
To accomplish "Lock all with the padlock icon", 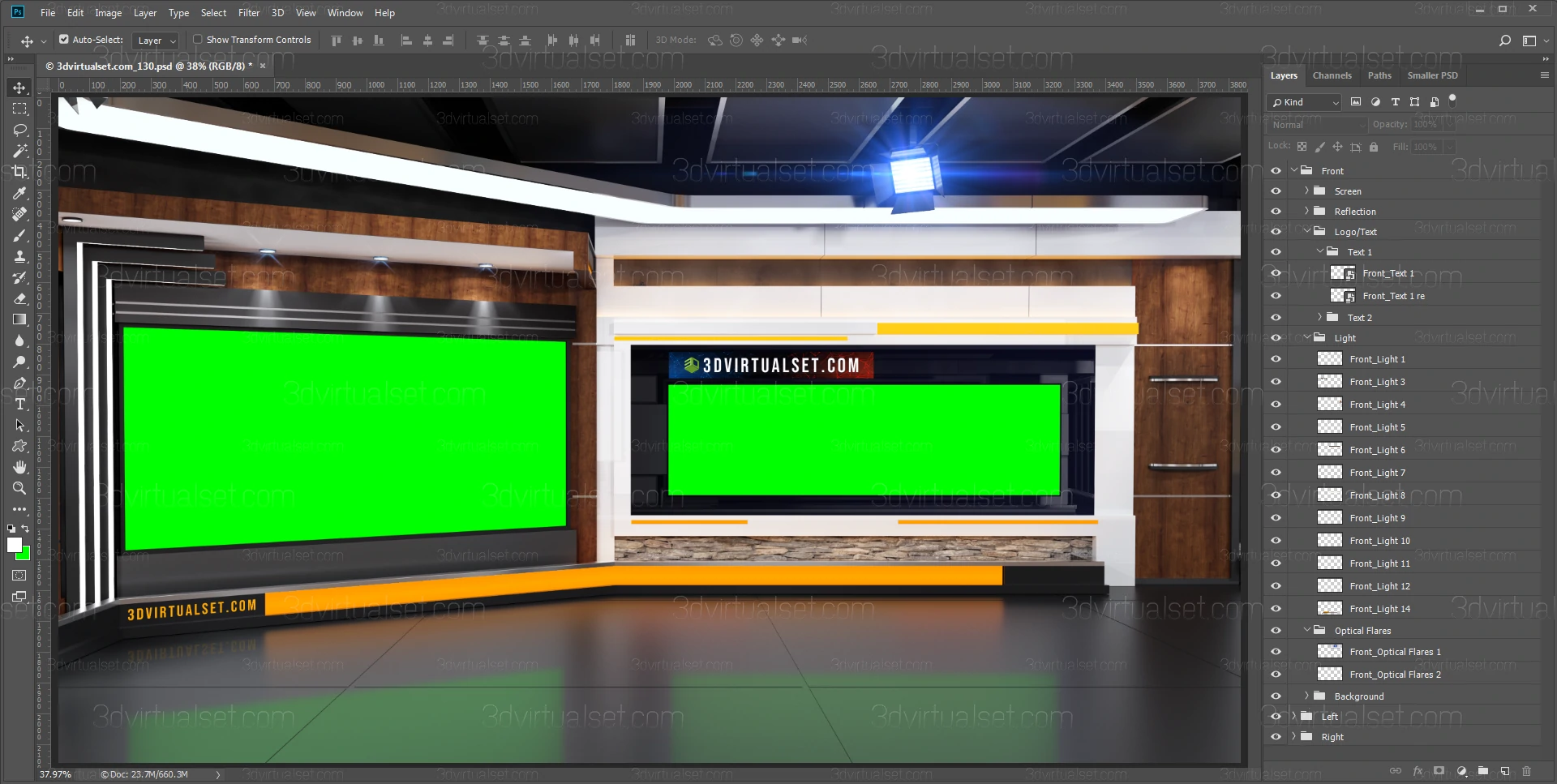I will [1374, 147].
